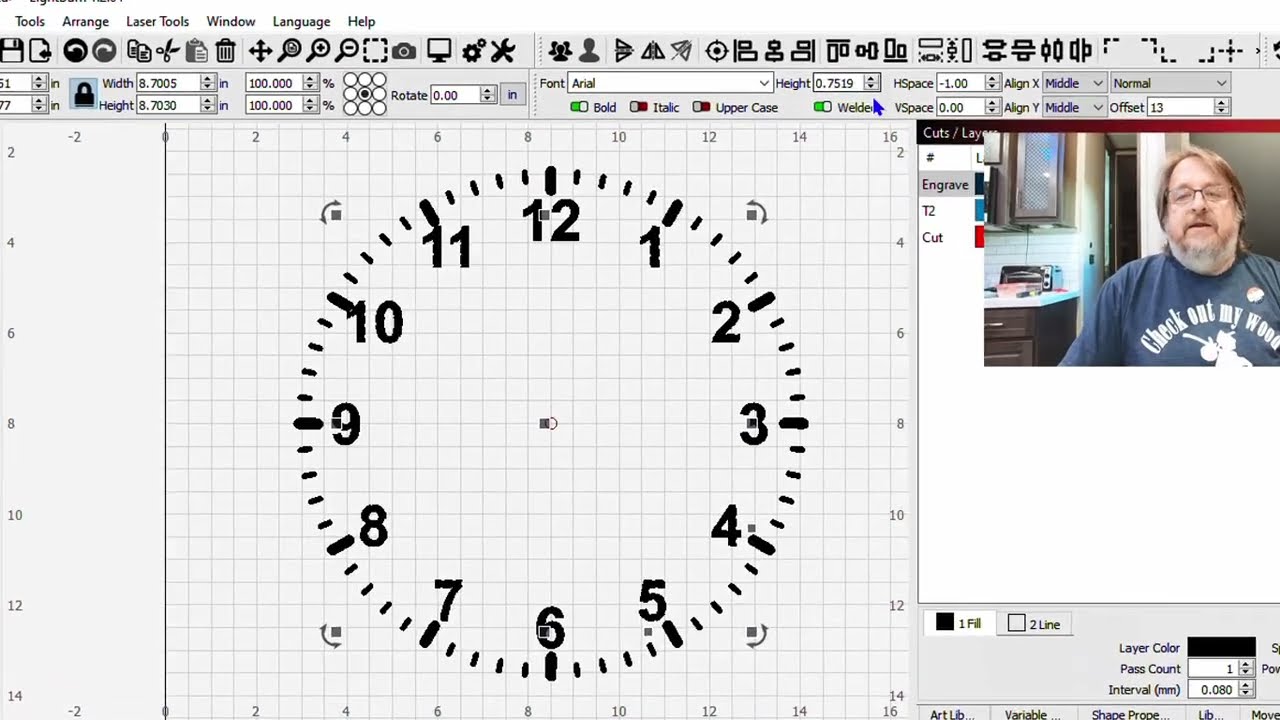Click the Group objects icon
The height and width of the screenshot is (720, 1280).
click(560, 50)
